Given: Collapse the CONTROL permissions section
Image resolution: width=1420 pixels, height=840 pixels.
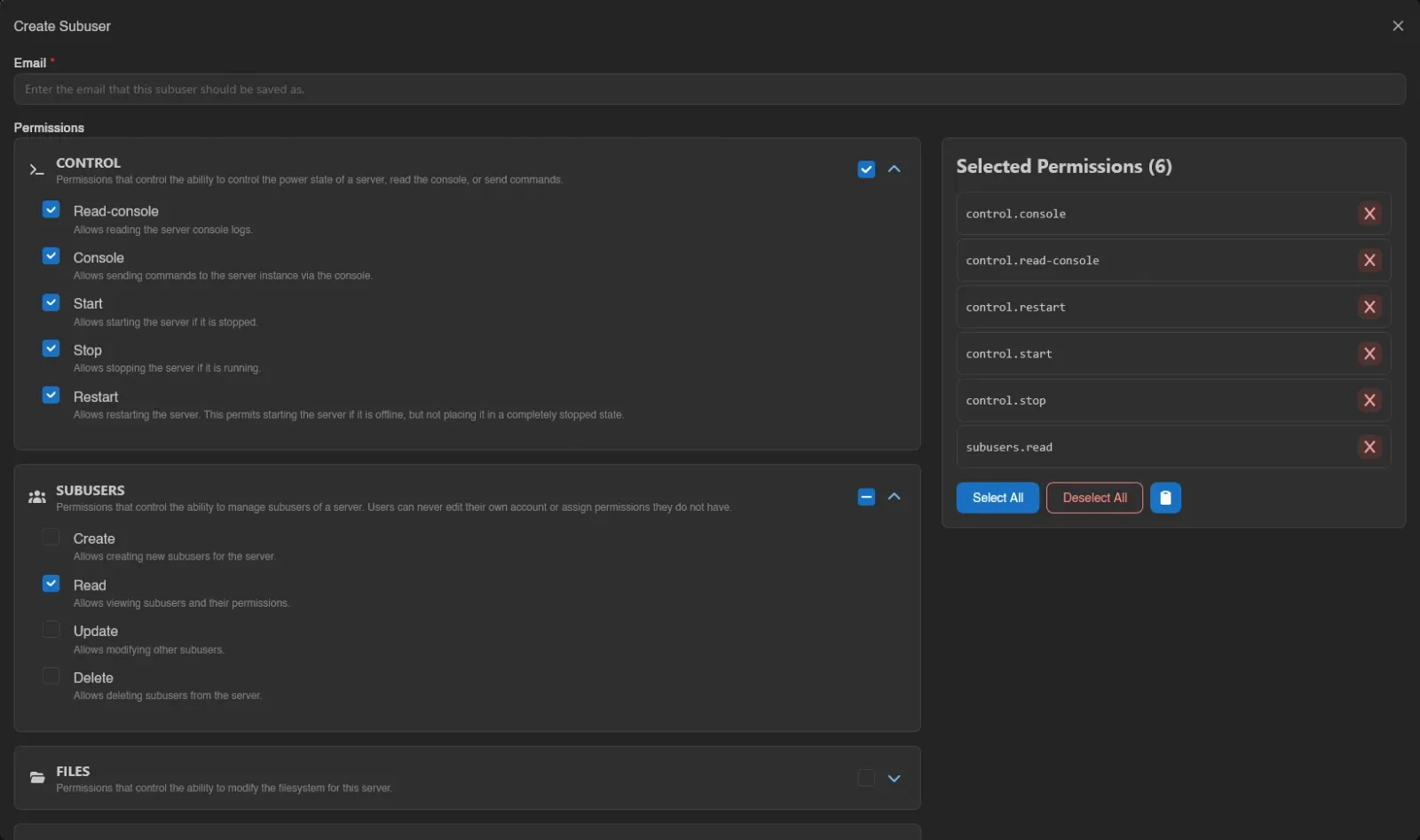Looking at the screenshot, I should [894, 169].
